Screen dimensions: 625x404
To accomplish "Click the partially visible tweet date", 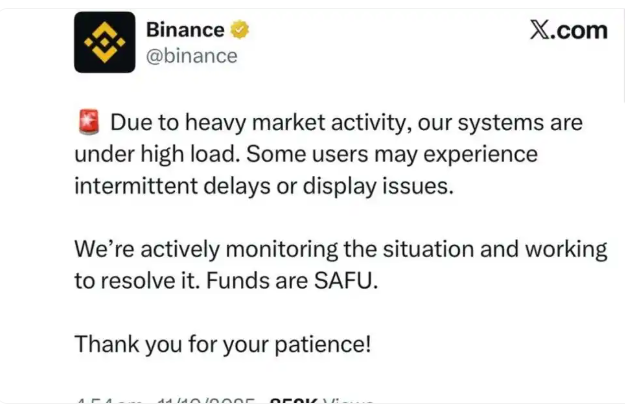I will point(206,400).
